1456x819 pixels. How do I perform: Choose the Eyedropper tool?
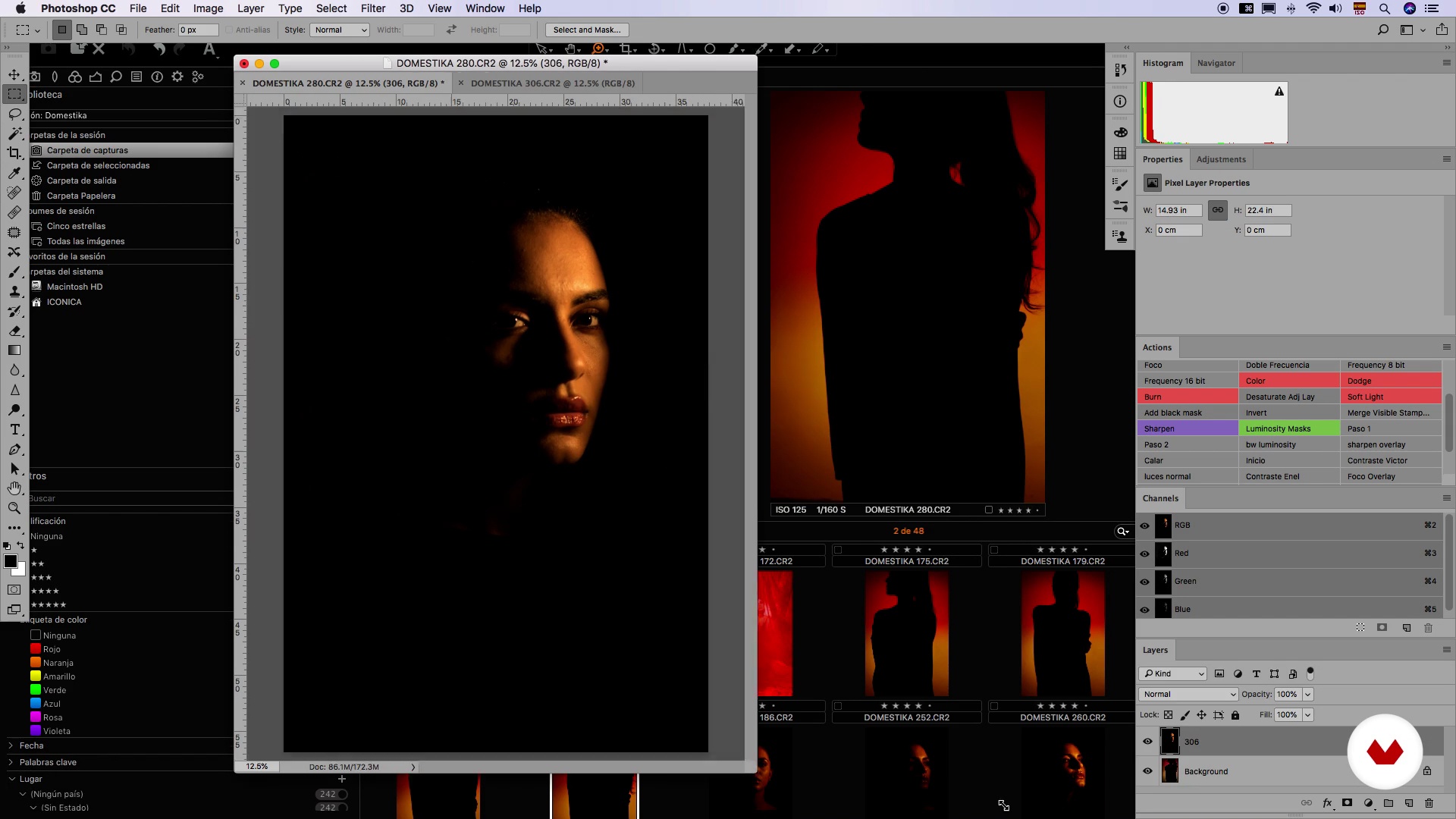pyautogui.click(x=14, y=173)
